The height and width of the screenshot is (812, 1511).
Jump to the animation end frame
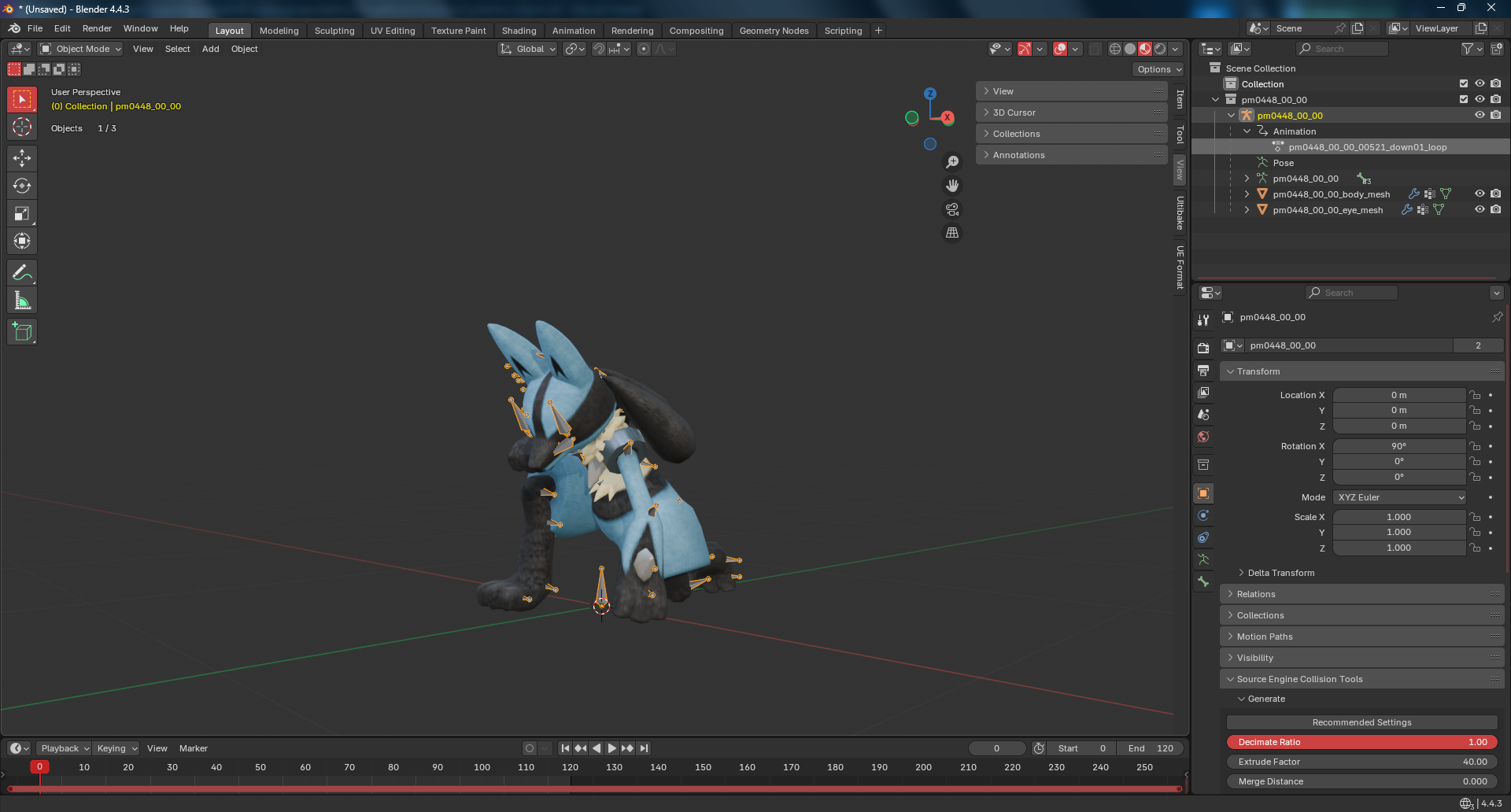click(644, 748)
